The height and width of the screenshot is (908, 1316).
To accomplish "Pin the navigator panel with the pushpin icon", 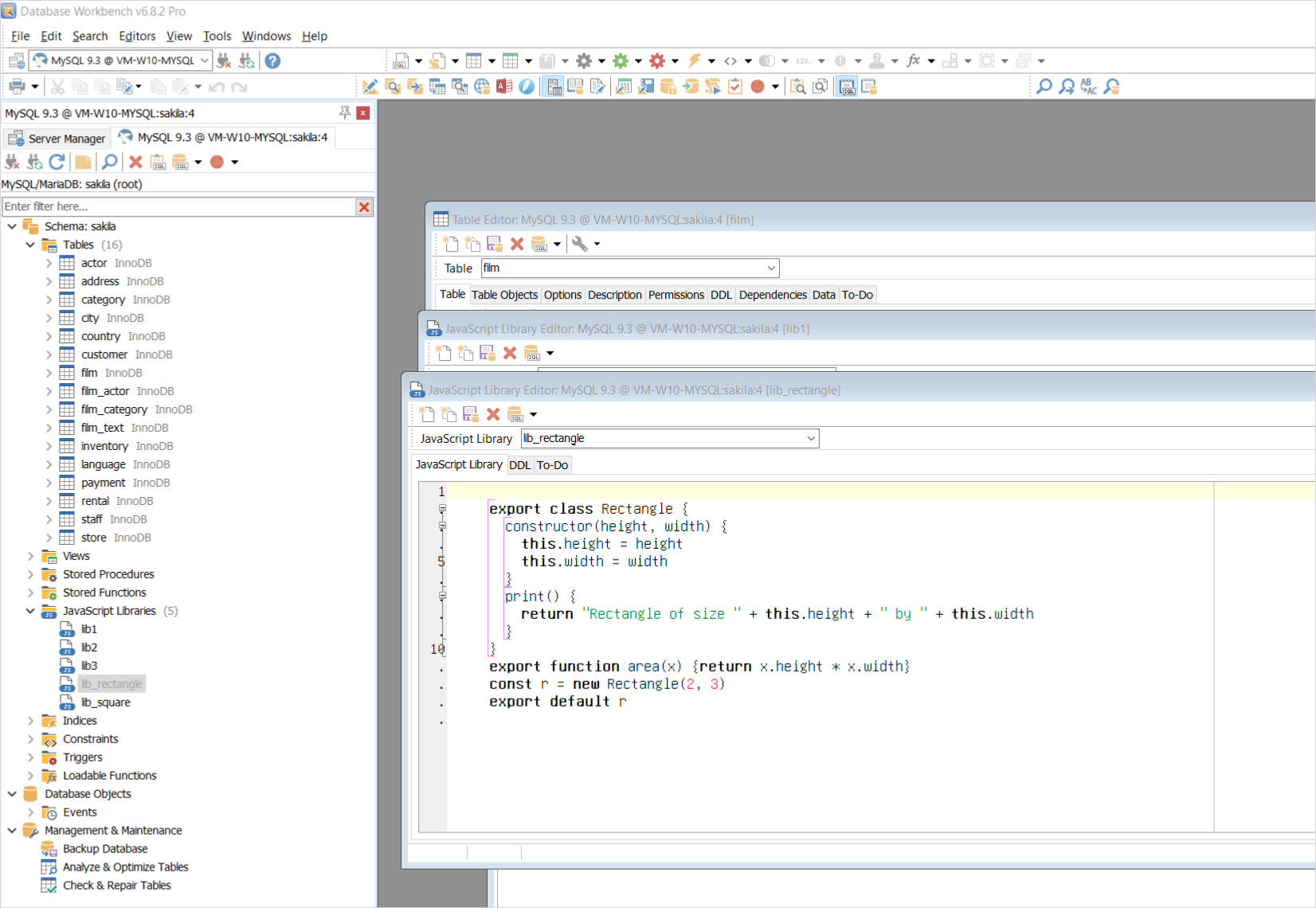I will [344, 113].
